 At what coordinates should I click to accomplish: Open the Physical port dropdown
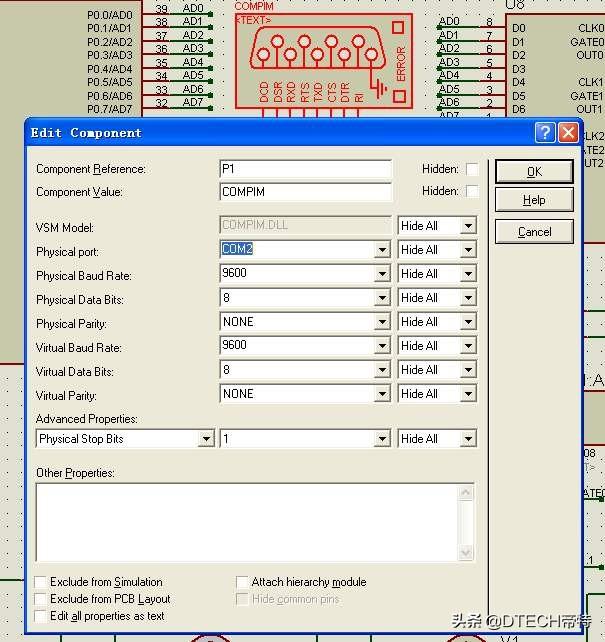(x=382, y=250)
